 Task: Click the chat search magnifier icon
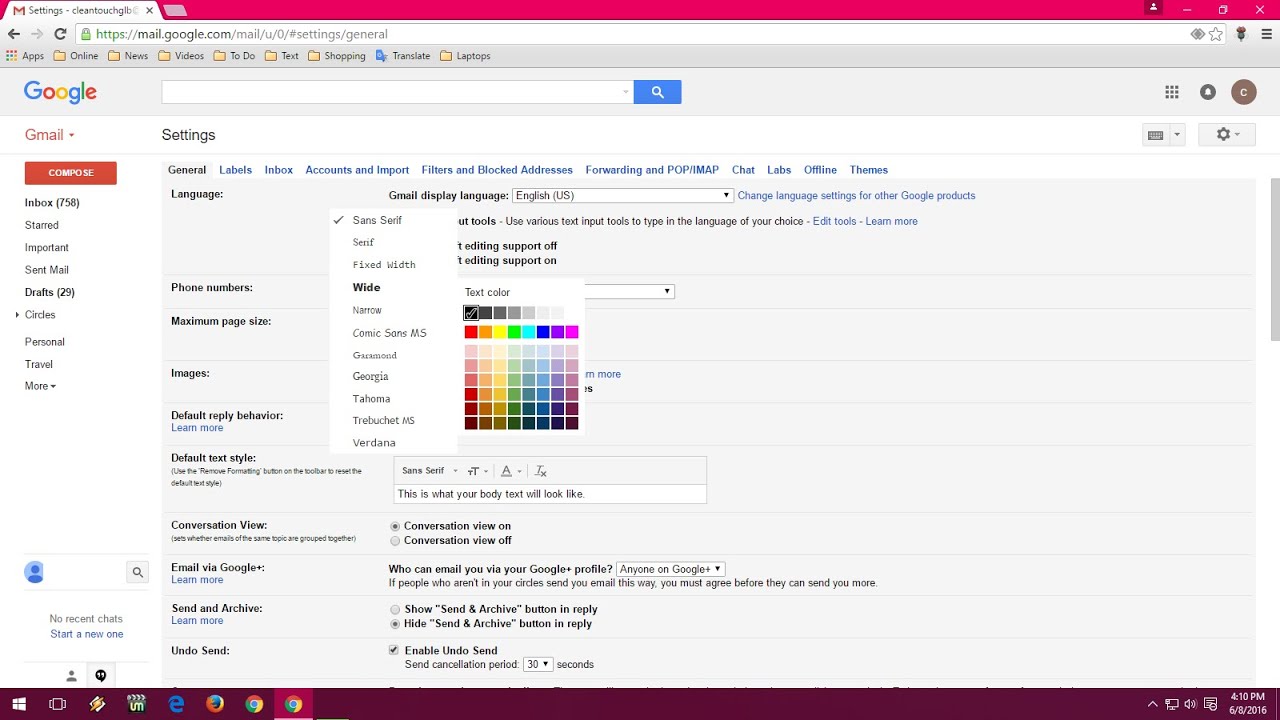(137, 572)
